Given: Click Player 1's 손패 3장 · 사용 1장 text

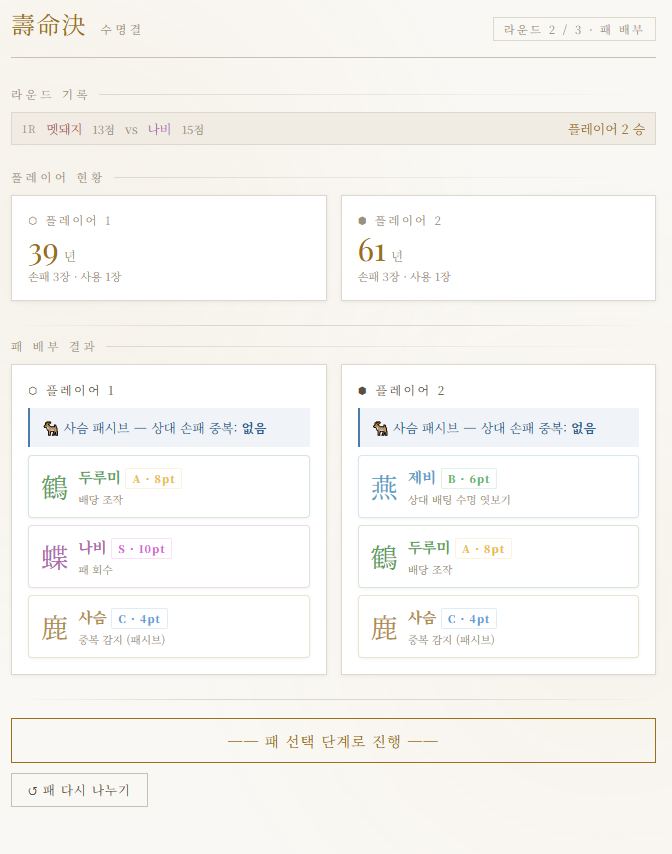Looking at the screenshot, I should click(x=75, y=277).
